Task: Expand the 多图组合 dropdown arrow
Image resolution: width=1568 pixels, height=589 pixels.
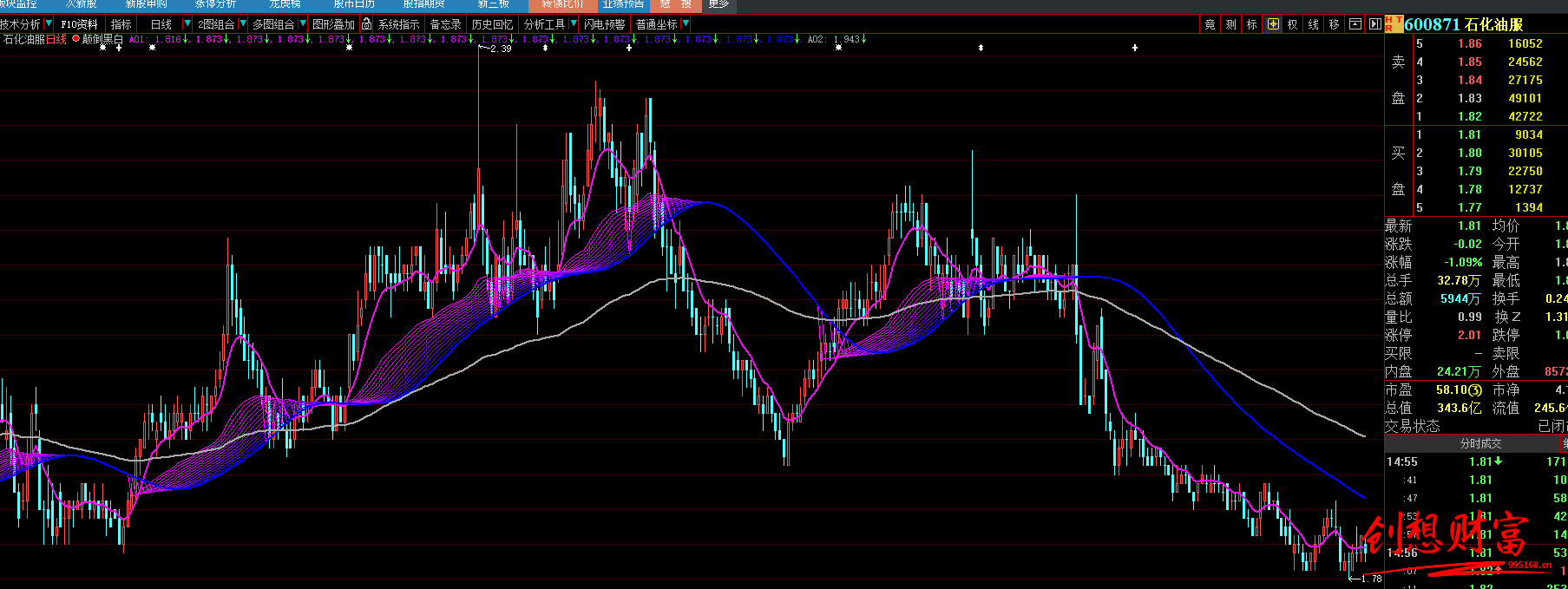Action: (x=302, y=24)
